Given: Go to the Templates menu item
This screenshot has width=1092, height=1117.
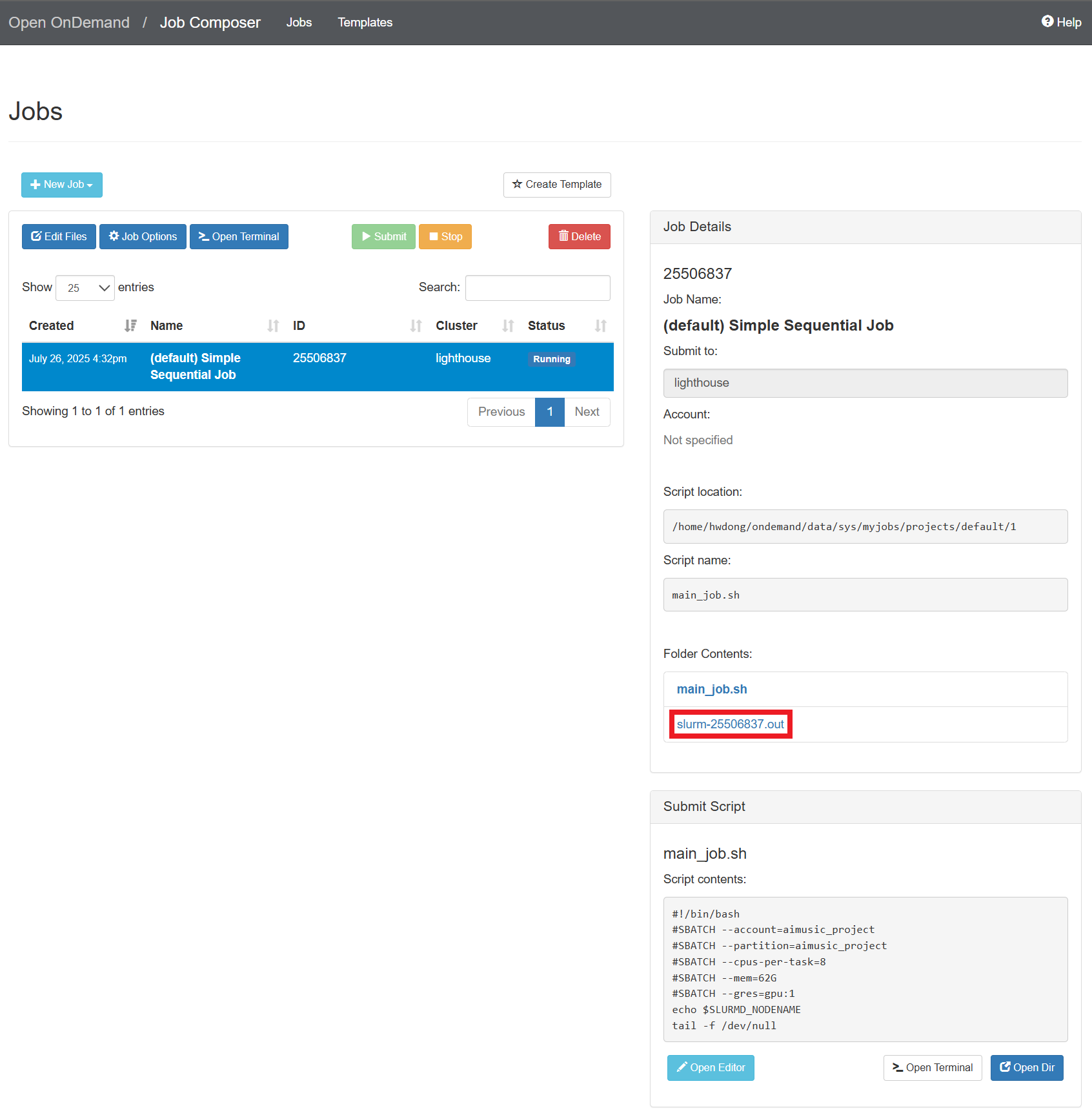Looking at the screenshot, I should [x=365, y=23].
